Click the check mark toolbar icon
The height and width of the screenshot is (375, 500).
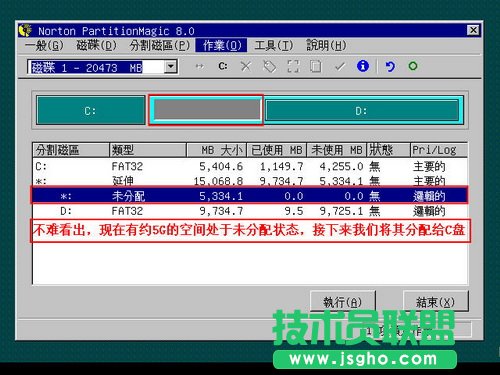[x=340, y=66]
